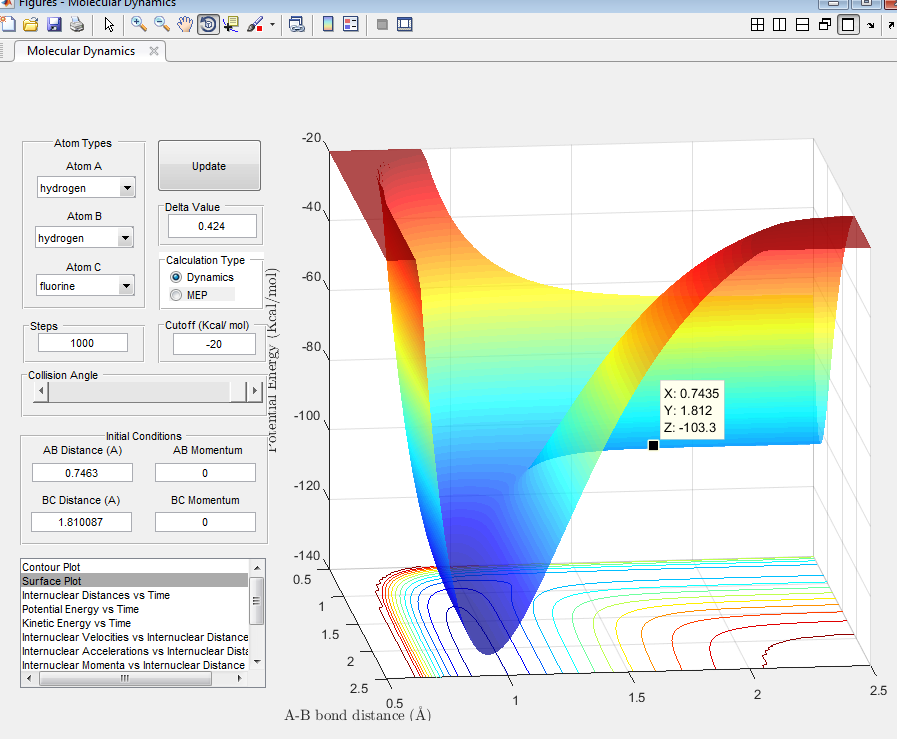Click the Print figure icon
The height and width of the screenshot is (739, 897).
(x=76, y=25)
